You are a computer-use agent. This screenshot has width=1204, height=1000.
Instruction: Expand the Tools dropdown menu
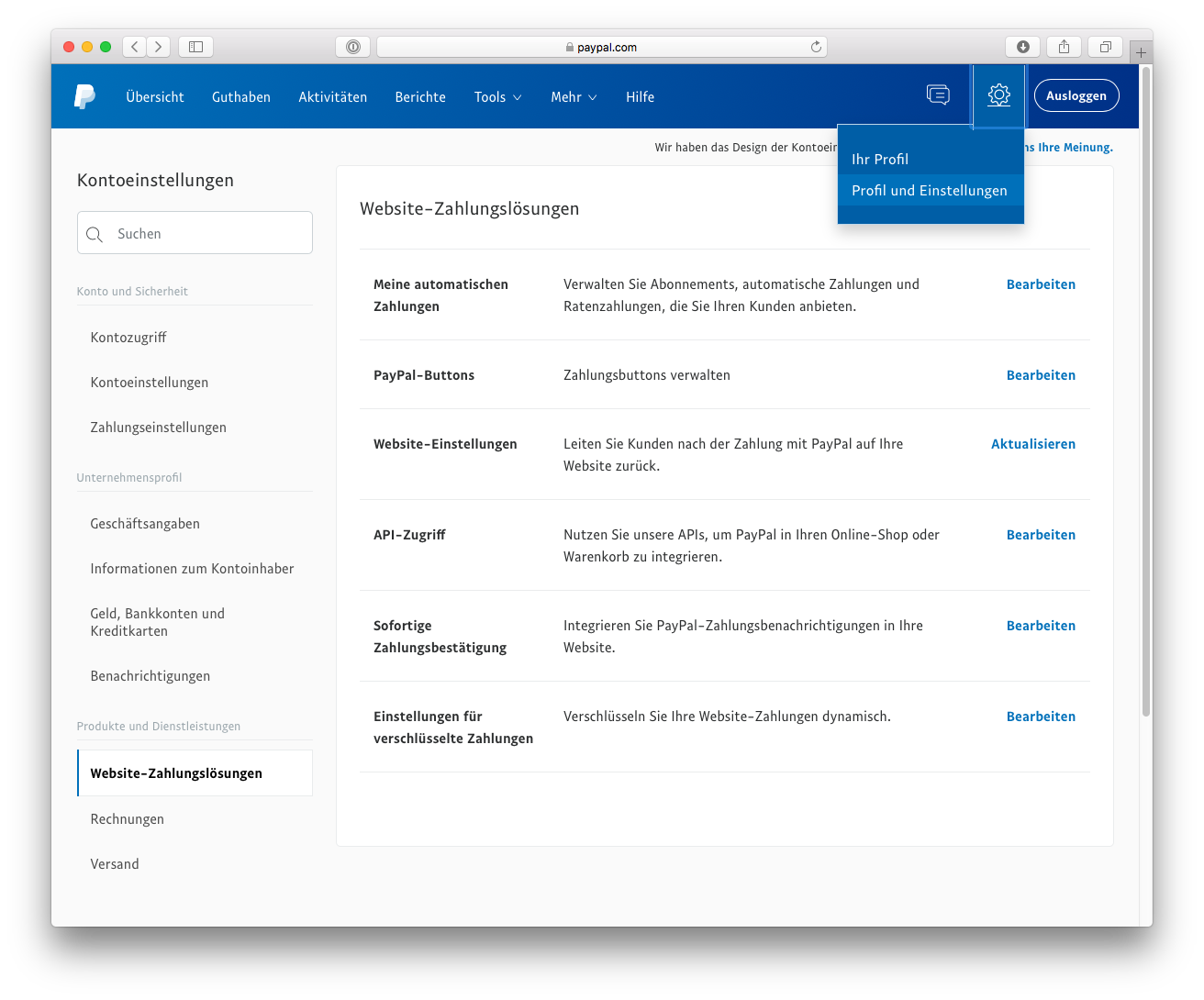pyautogui.click(x=497, y=97)
